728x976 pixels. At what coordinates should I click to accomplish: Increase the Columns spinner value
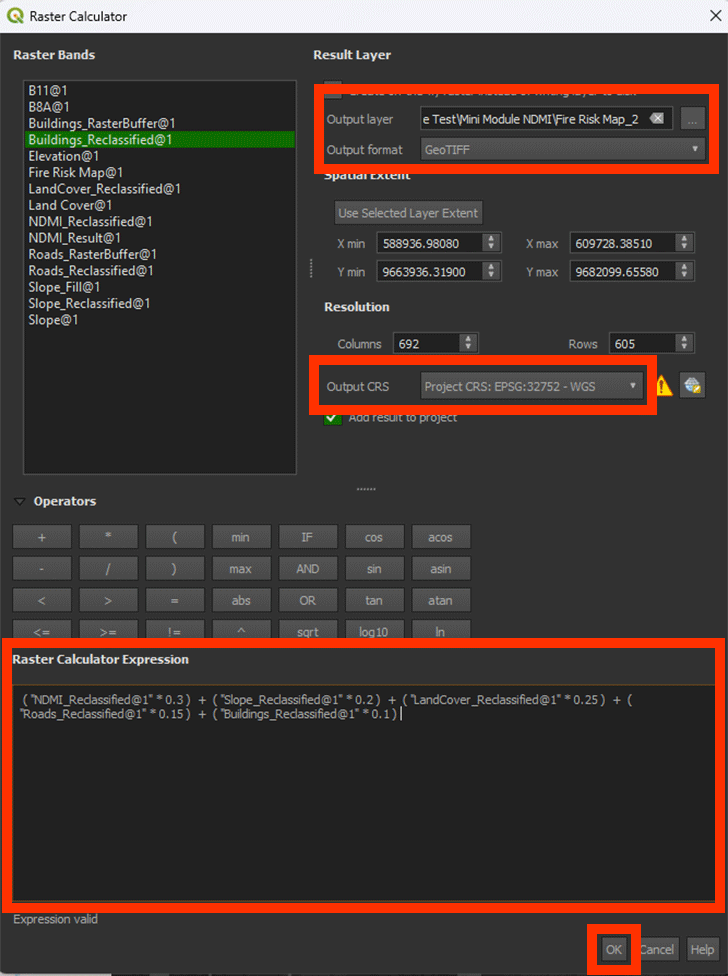[468, 339]
